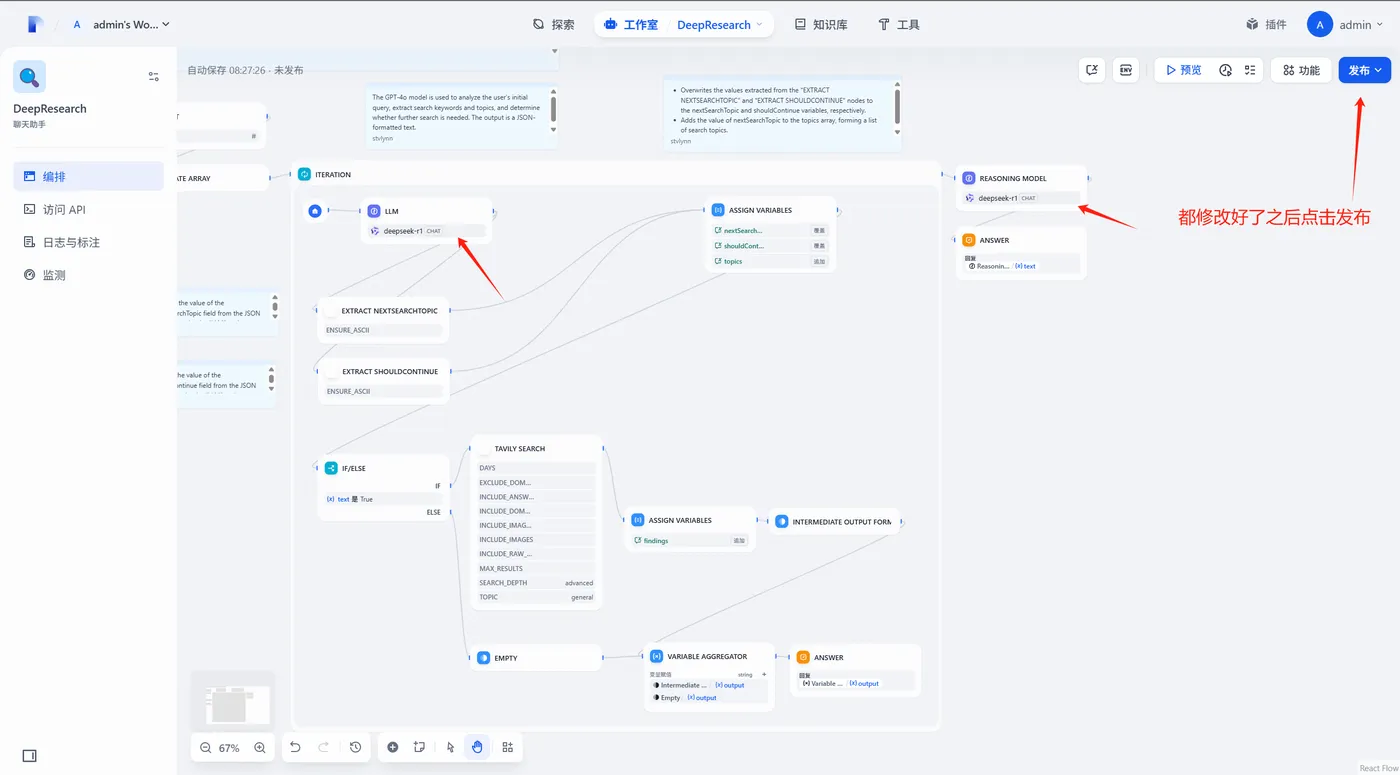Screen dimensions: 1400x775
Task: Click the canvas minimap thumbnail
Action: coord(232,700)
